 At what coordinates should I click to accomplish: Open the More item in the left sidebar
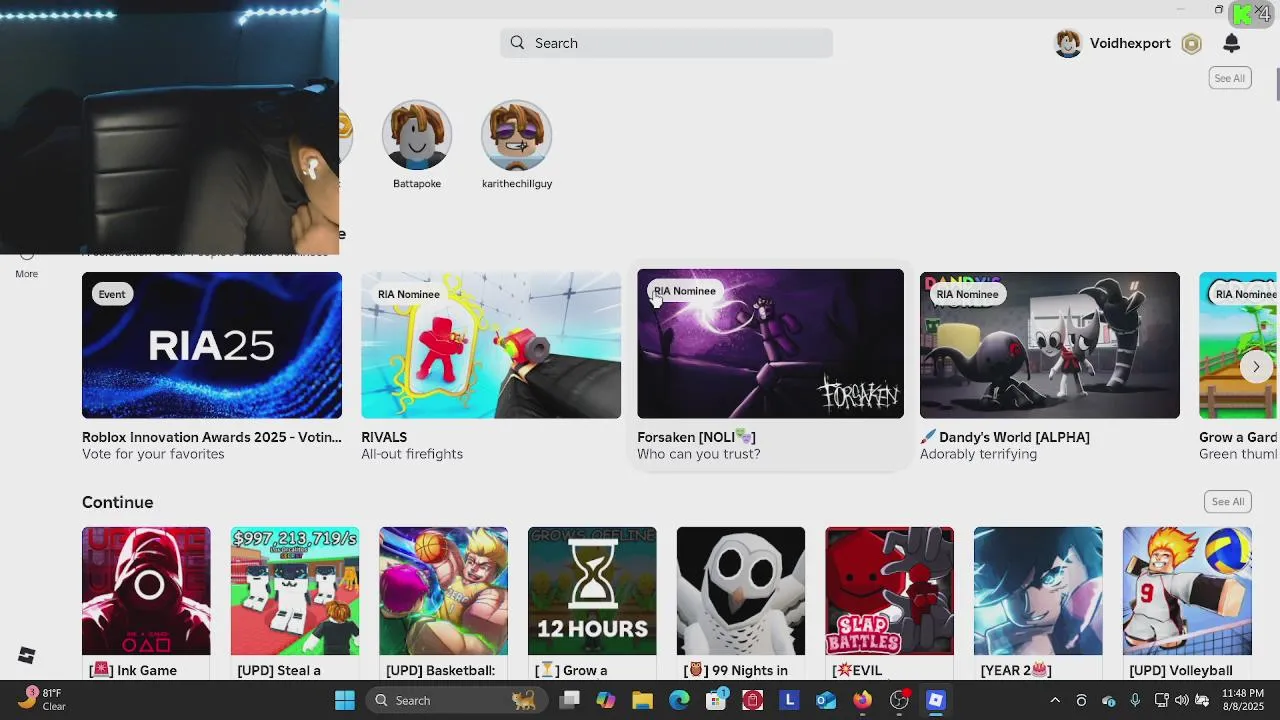(x=27, y=266)
